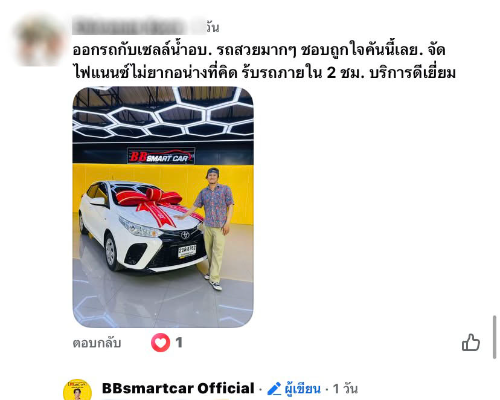
Task: Click the ตอบกลับ reply link
Action: click(97, 343)
